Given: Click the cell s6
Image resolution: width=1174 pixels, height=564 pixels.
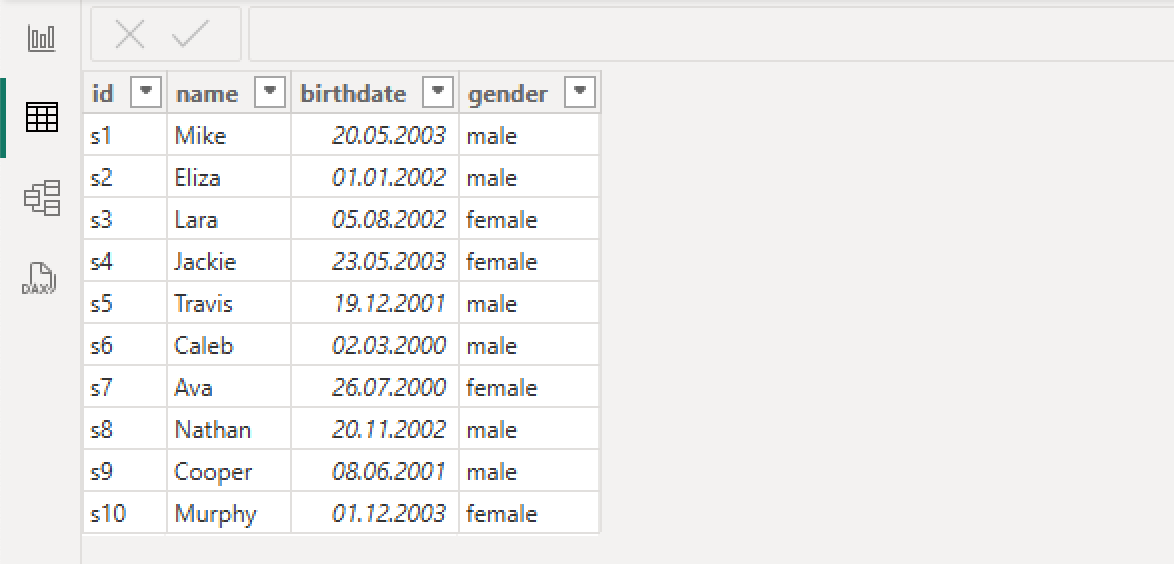Looking at the screenshot, I should [125, 345].
